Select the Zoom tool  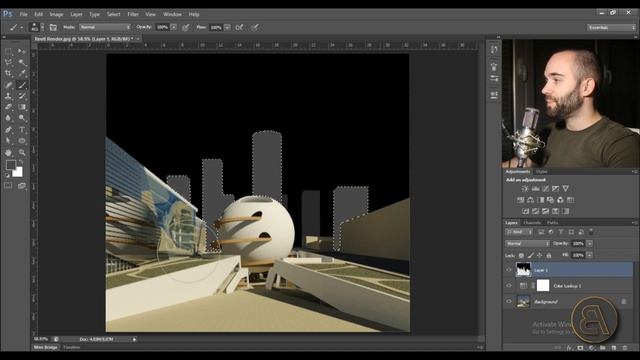(x=22, y=152)
